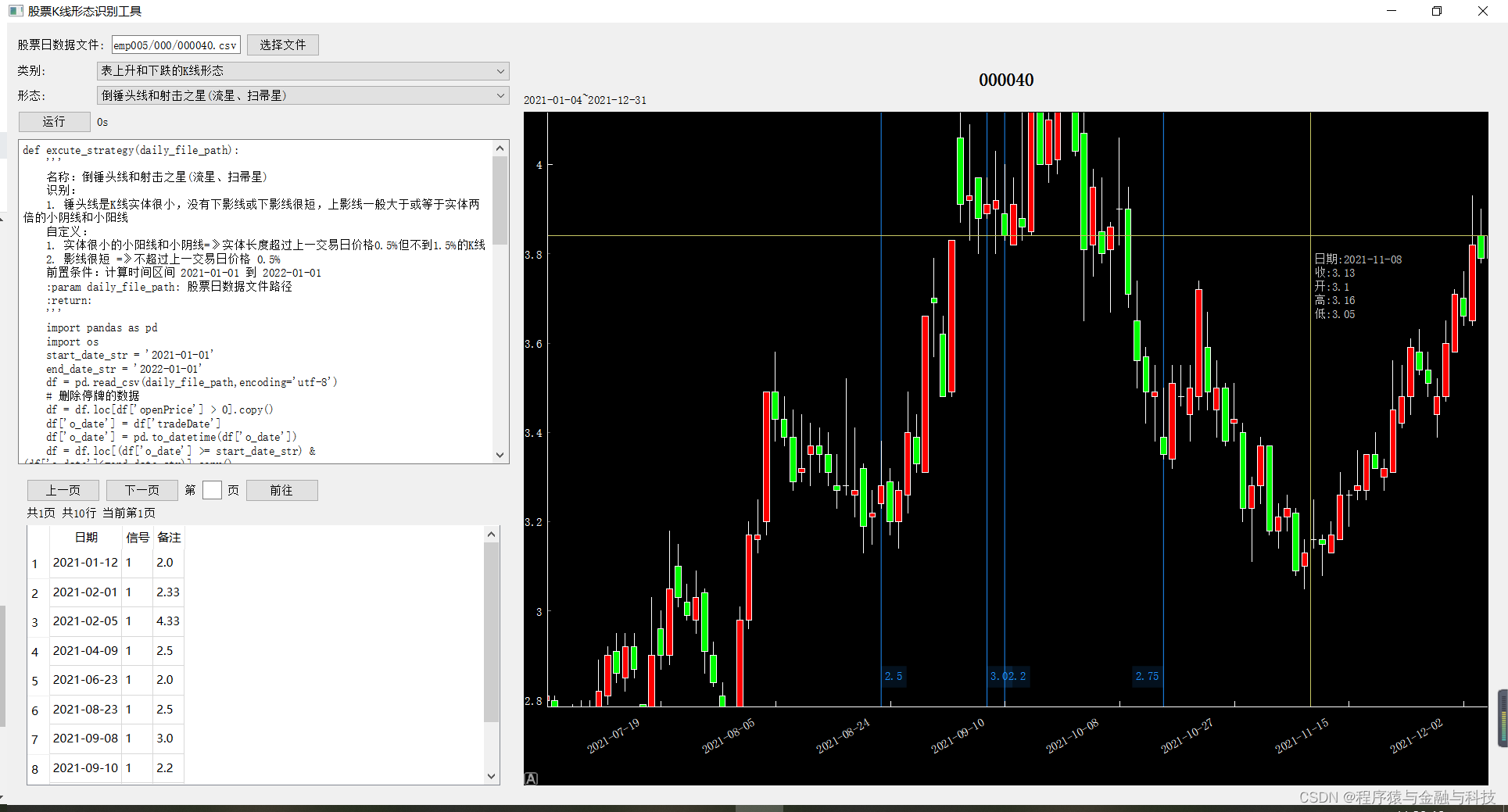The height and width of the screenshot is (812, 1508).
Task: Click the 选择文件 button
Action: 283,45
